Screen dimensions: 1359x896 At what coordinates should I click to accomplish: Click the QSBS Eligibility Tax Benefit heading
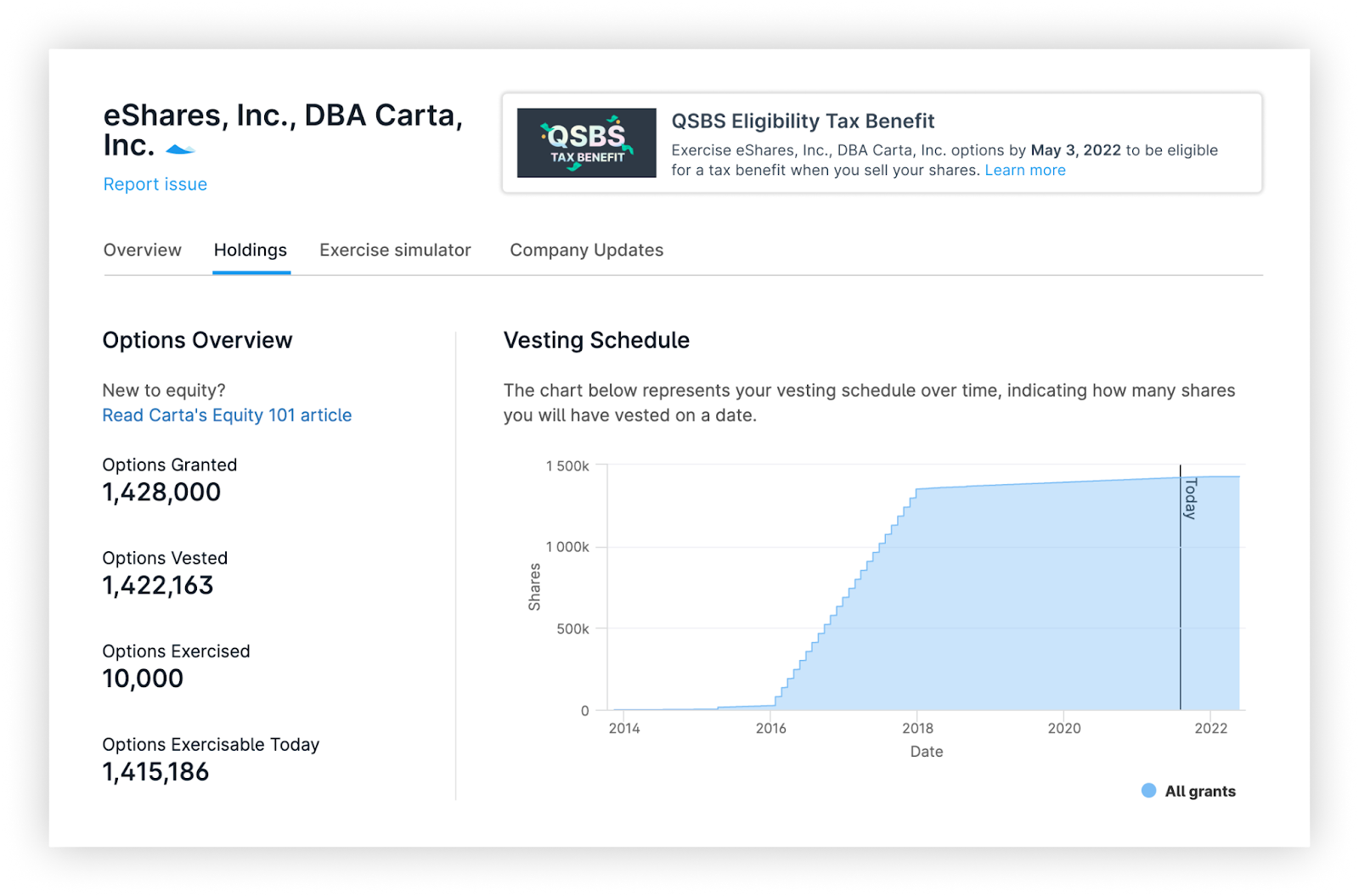pyautogui.click(x=803, y=121)
